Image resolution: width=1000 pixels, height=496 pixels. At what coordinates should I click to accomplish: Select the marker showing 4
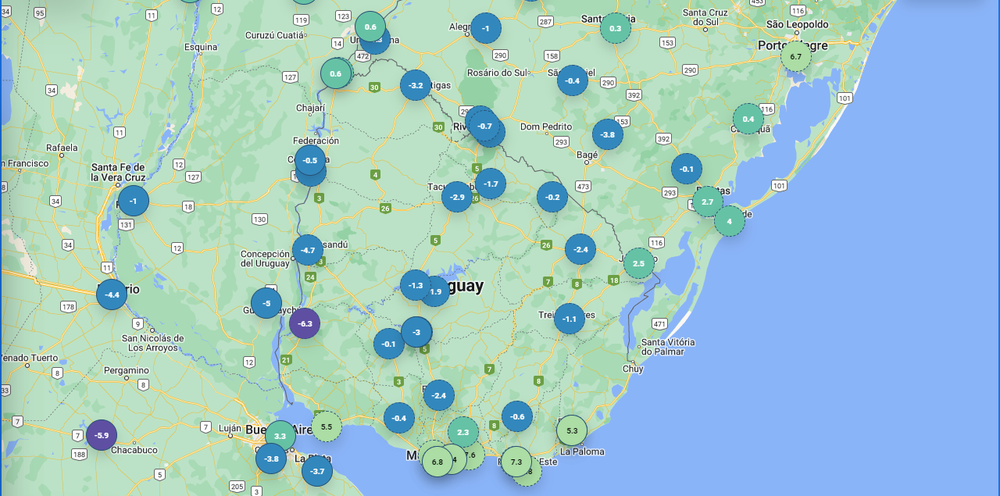[x=730, y=221]
